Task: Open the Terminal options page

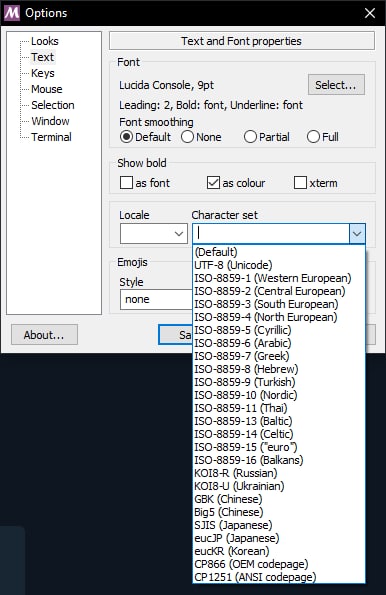Action: tap(51, 137)
